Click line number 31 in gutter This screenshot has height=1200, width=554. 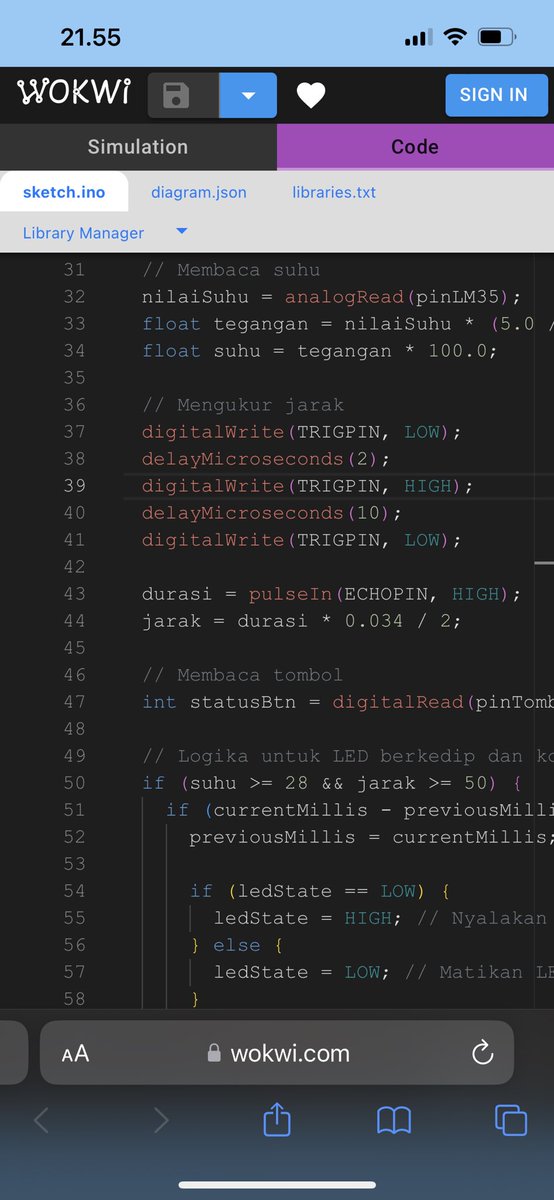[x=75, y=270]
